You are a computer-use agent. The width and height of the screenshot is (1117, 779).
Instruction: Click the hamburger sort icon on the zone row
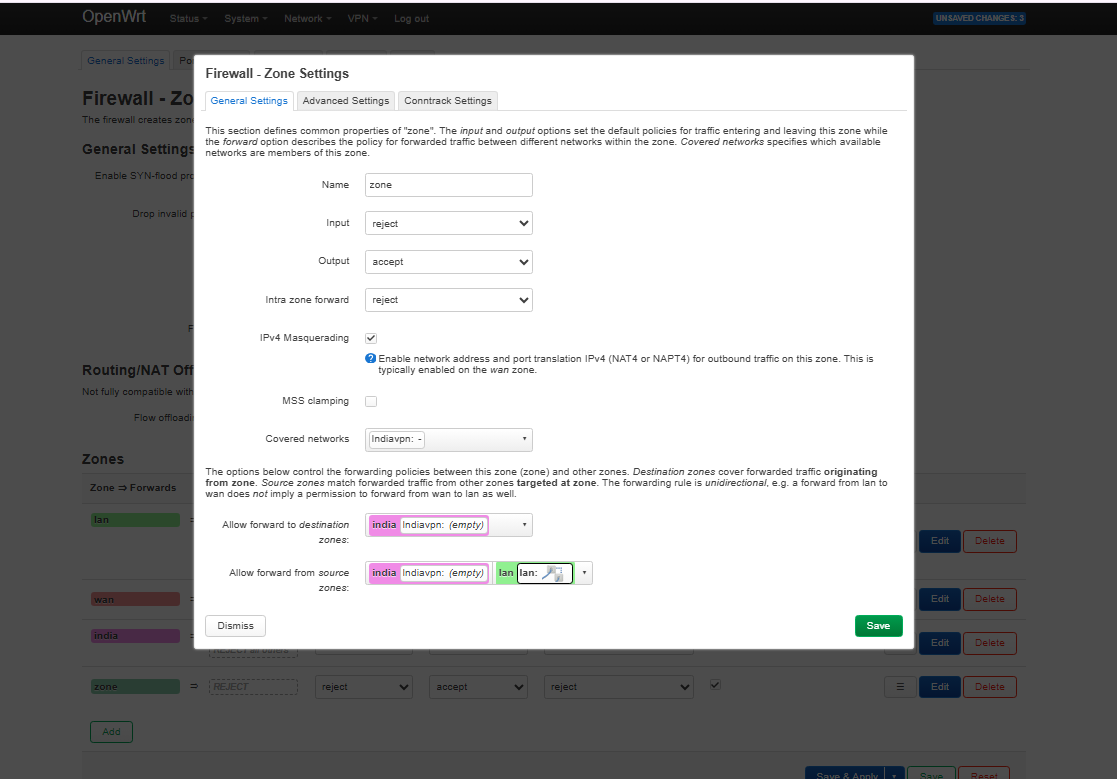point(898,686)
